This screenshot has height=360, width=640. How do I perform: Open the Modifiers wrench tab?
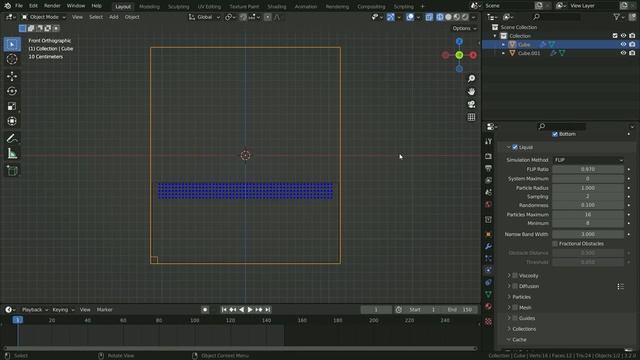tap(488, 246)
